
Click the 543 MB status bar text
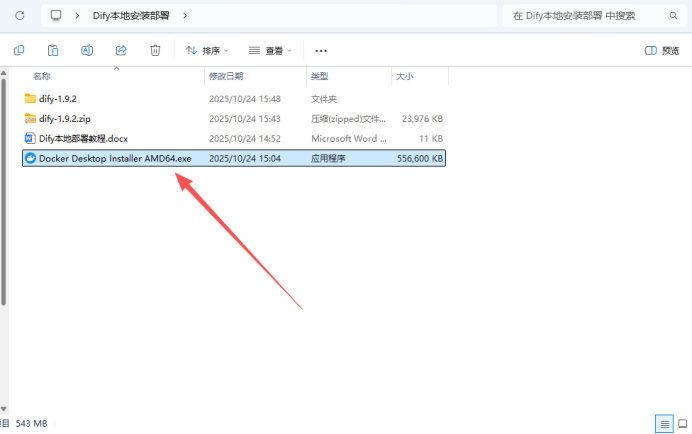(x=31, y=424)
